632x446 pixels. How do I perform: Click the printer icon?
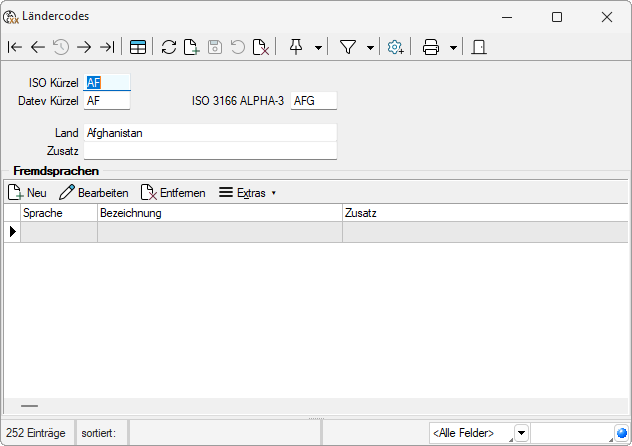pyautogui.click(x=431, y=47)
